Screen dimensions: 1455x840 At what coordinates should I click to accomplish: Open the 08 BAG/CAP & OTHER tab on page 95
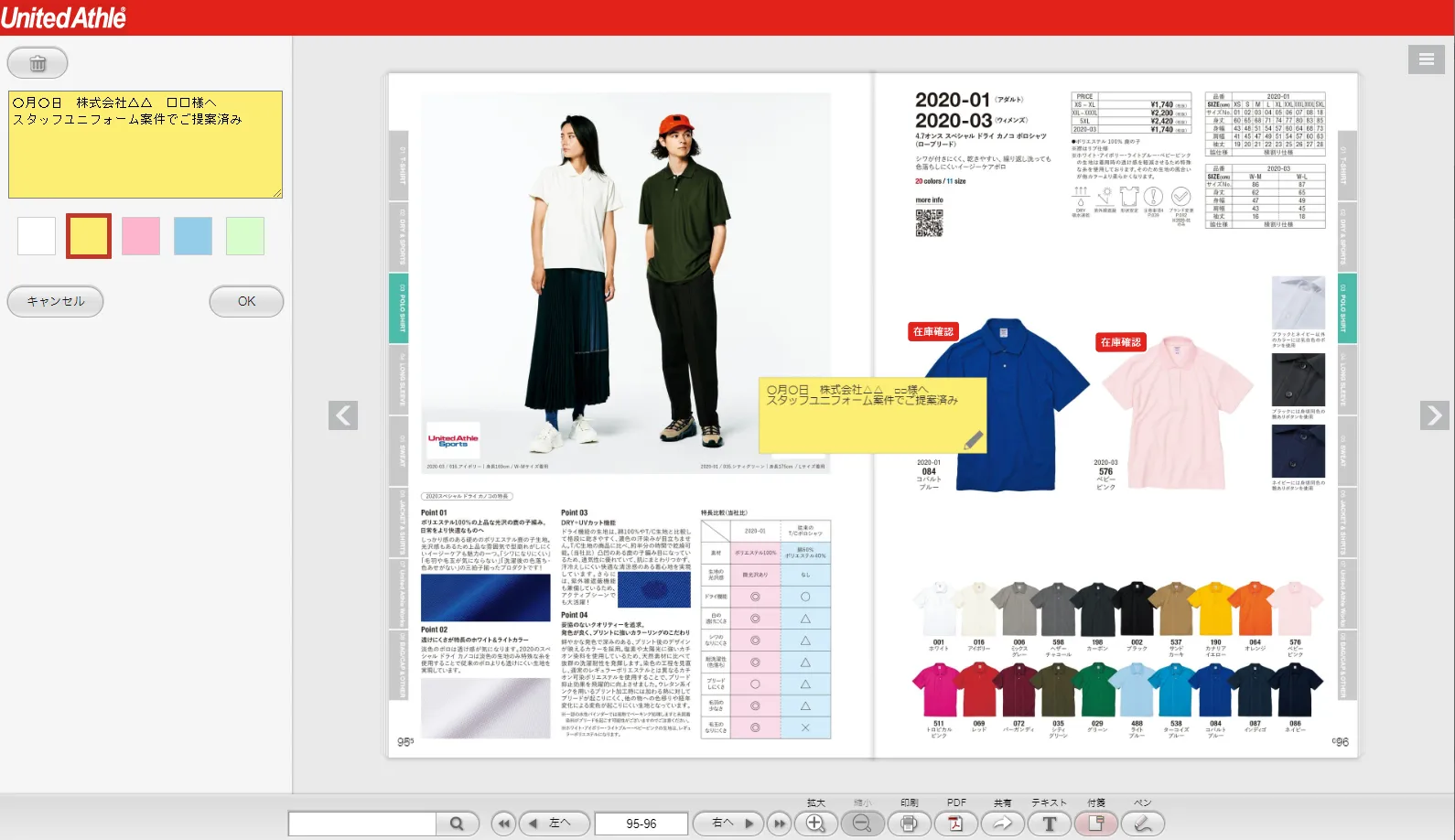pos(399,665)
